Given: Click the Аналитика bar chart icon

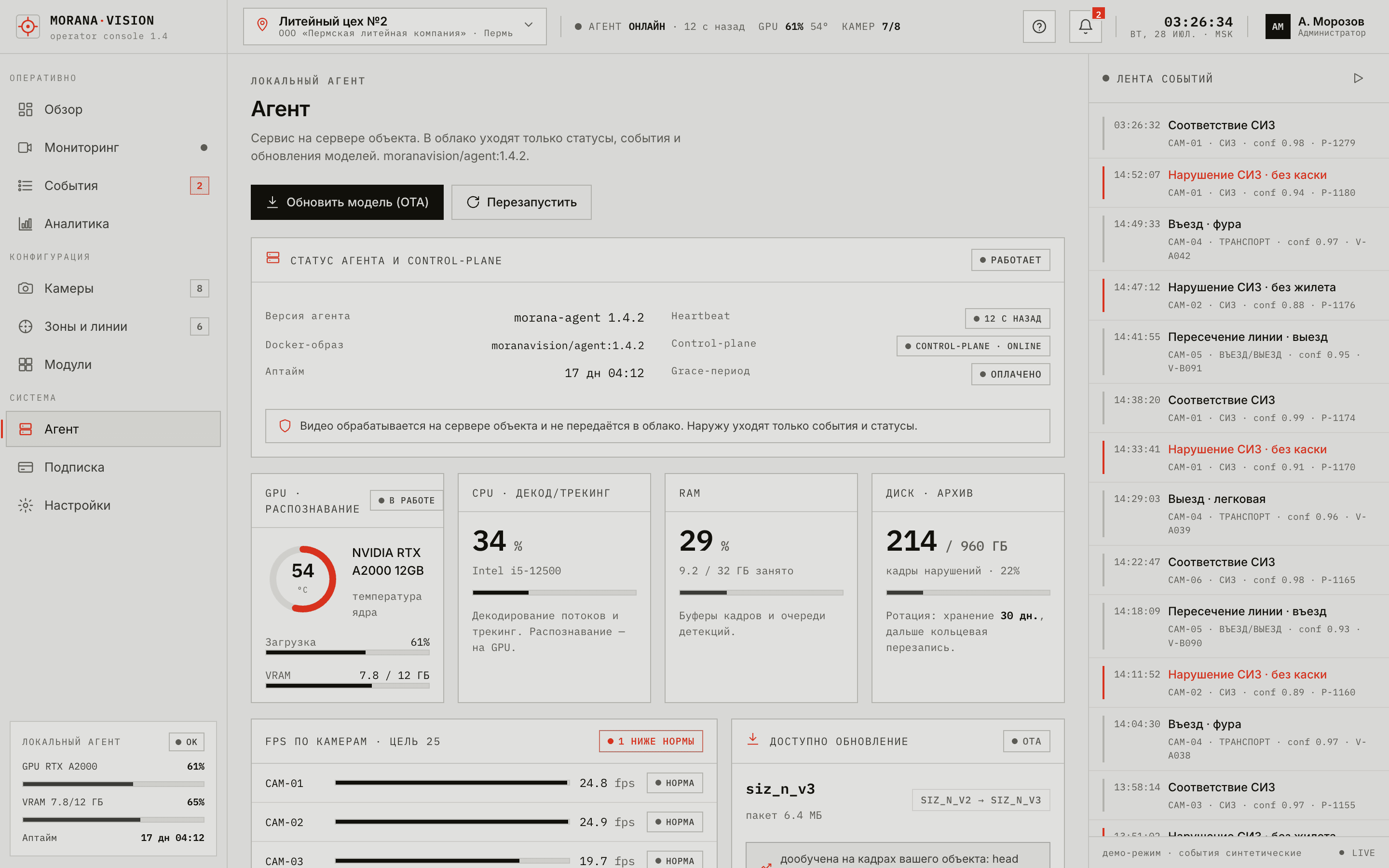Looking at the screenshot, I should (25, 224).
